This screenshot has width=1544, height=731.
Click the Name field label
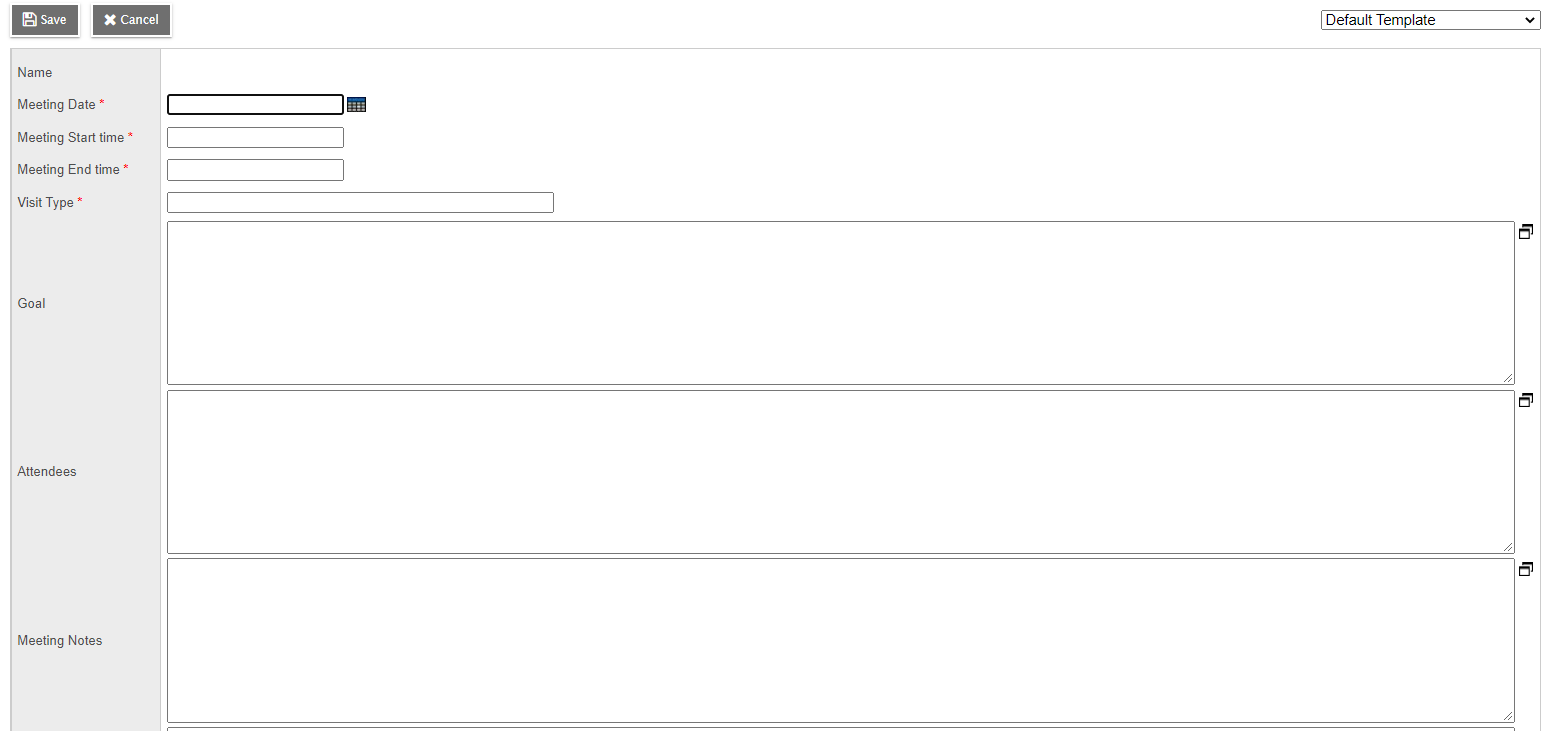[x=35, y=73]
